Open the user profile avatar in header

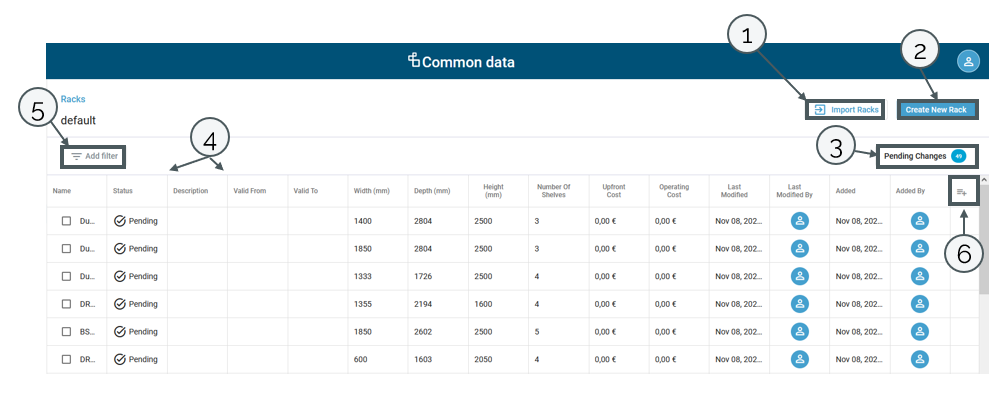coord(968,61)
